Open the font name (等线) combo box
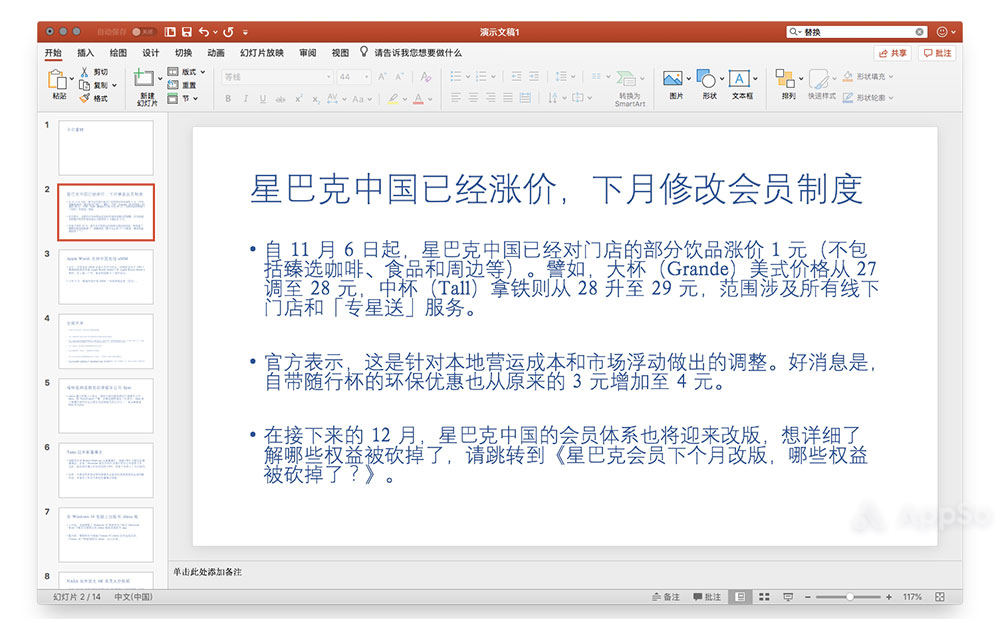Screen dimensions: 1000x619 pos(277,77)
